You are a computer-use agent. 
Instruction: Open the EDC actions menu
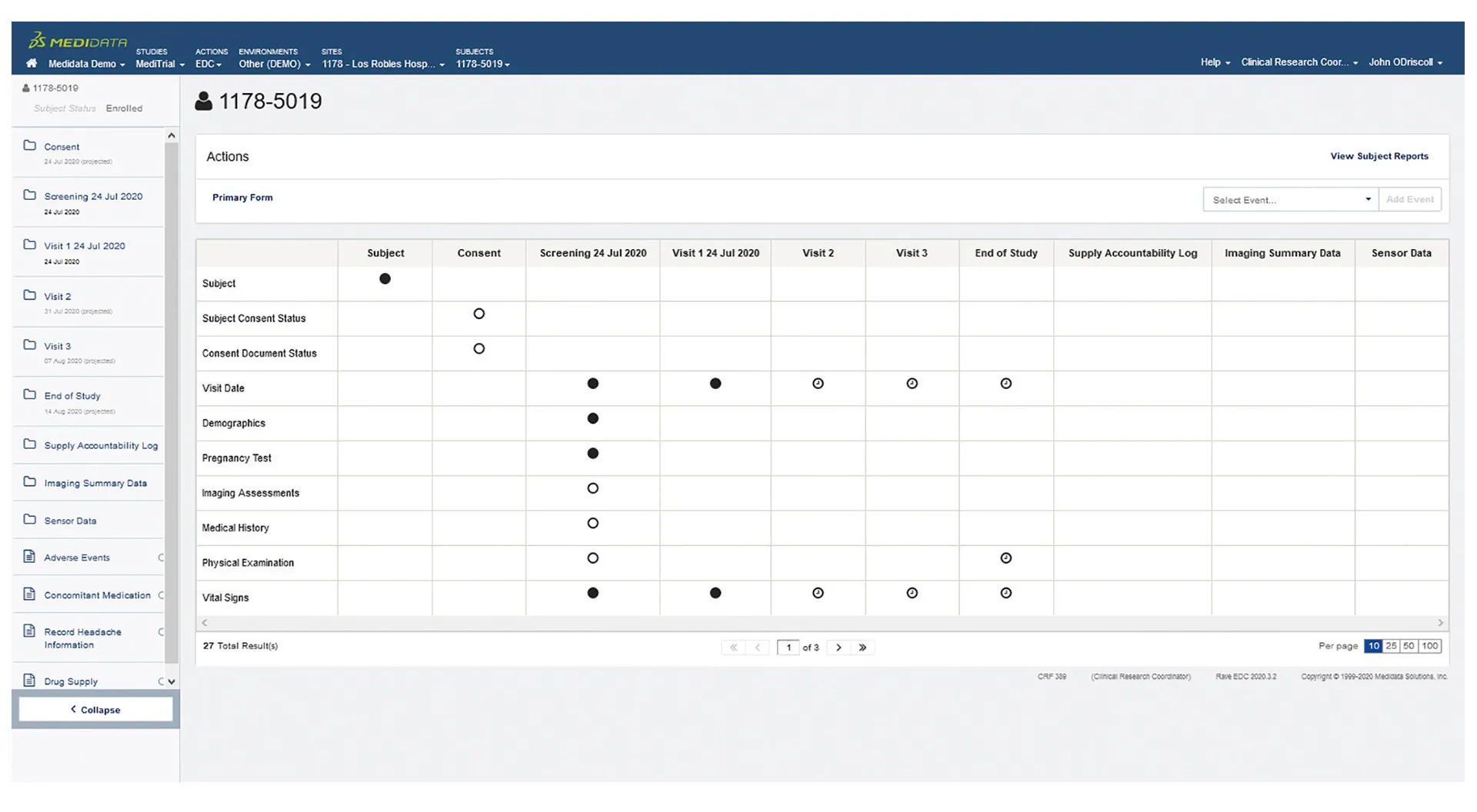point(208,64)
